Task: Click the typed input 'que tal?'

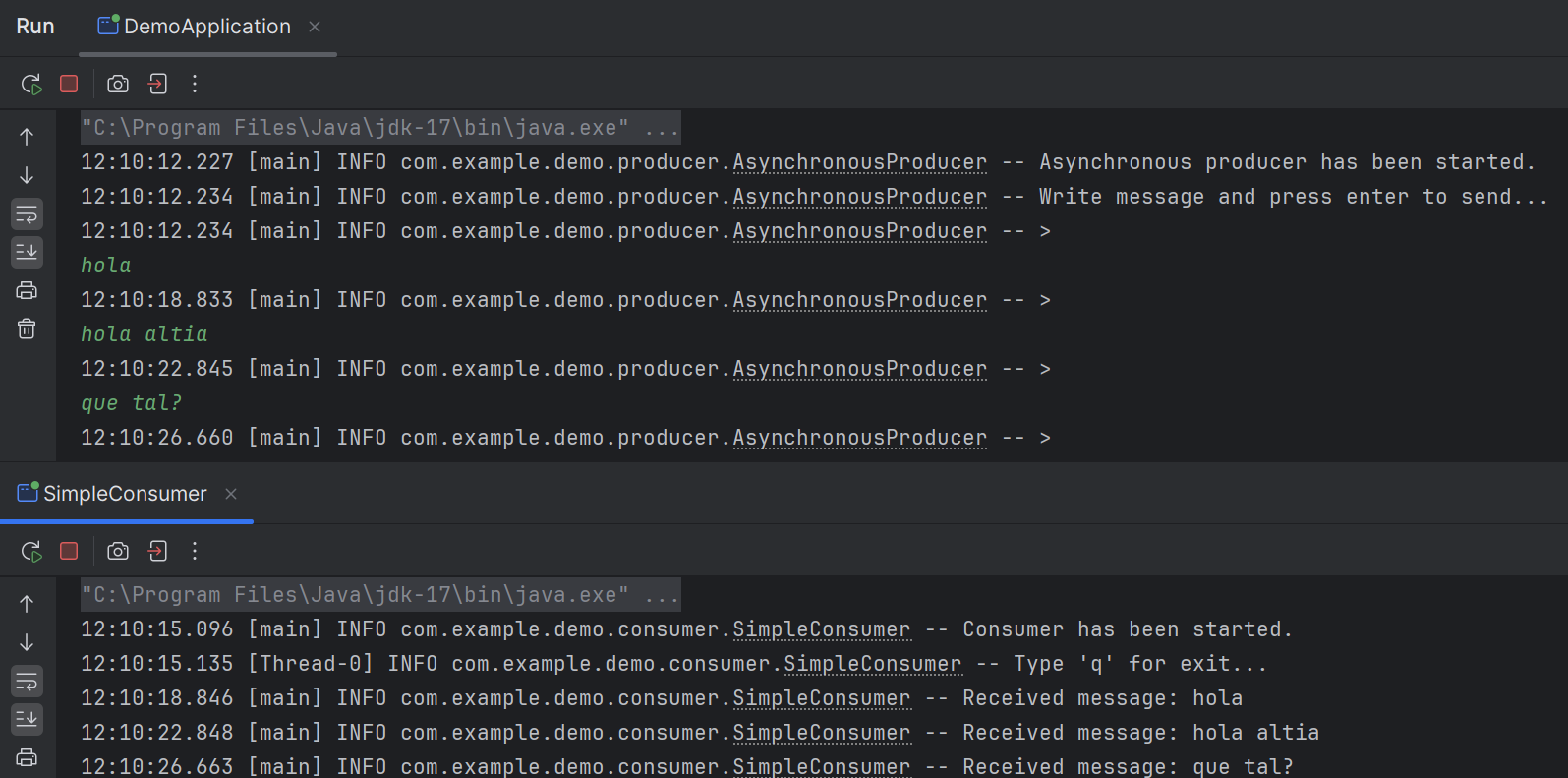Action: [x=132, y=403]
